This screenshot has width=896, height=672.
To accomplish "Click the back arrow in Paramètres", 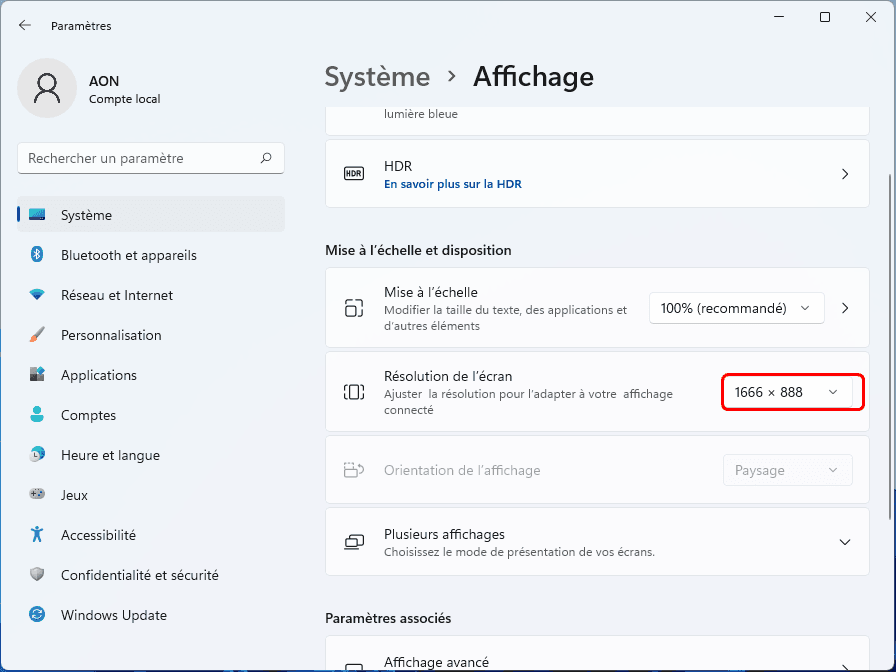I will (25, 26).
